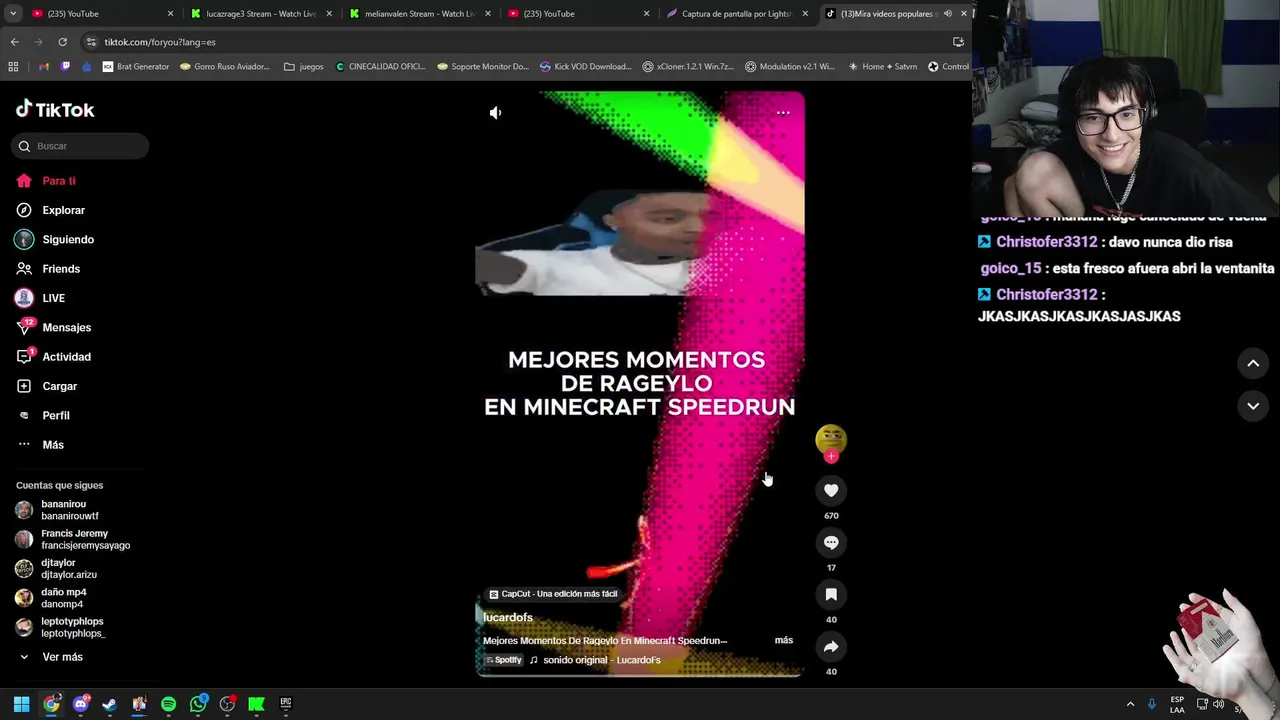Open the juegos bookmarks folder
Image resolution: width=1280 pixels, height=720 pixels.
(x=304, y=67)
